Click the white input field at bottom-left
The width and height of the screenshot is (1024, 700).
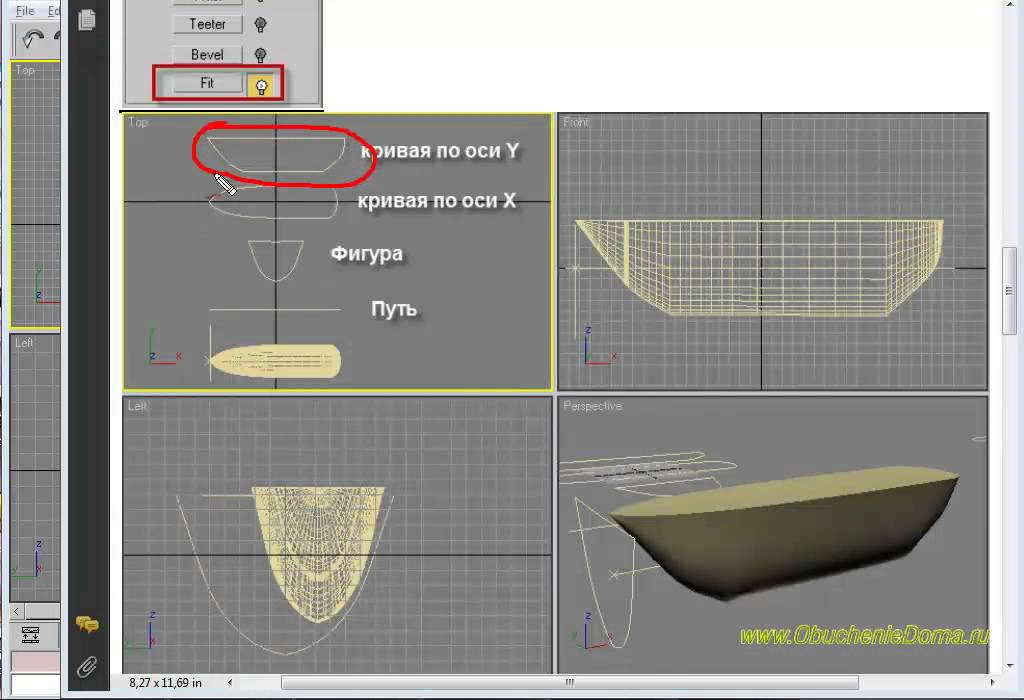click(x=35, y=684)
